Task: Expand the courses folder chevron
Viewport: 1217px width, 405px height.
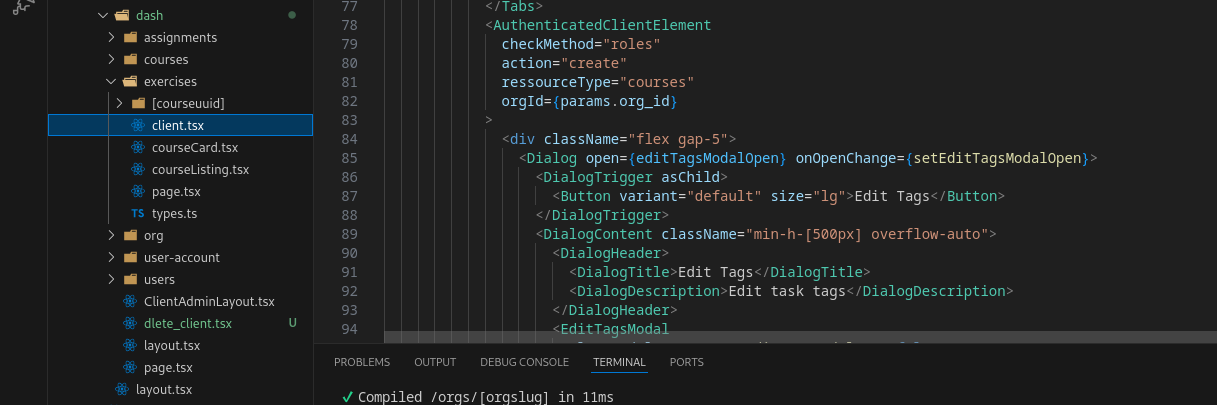Action: [112, 60]
